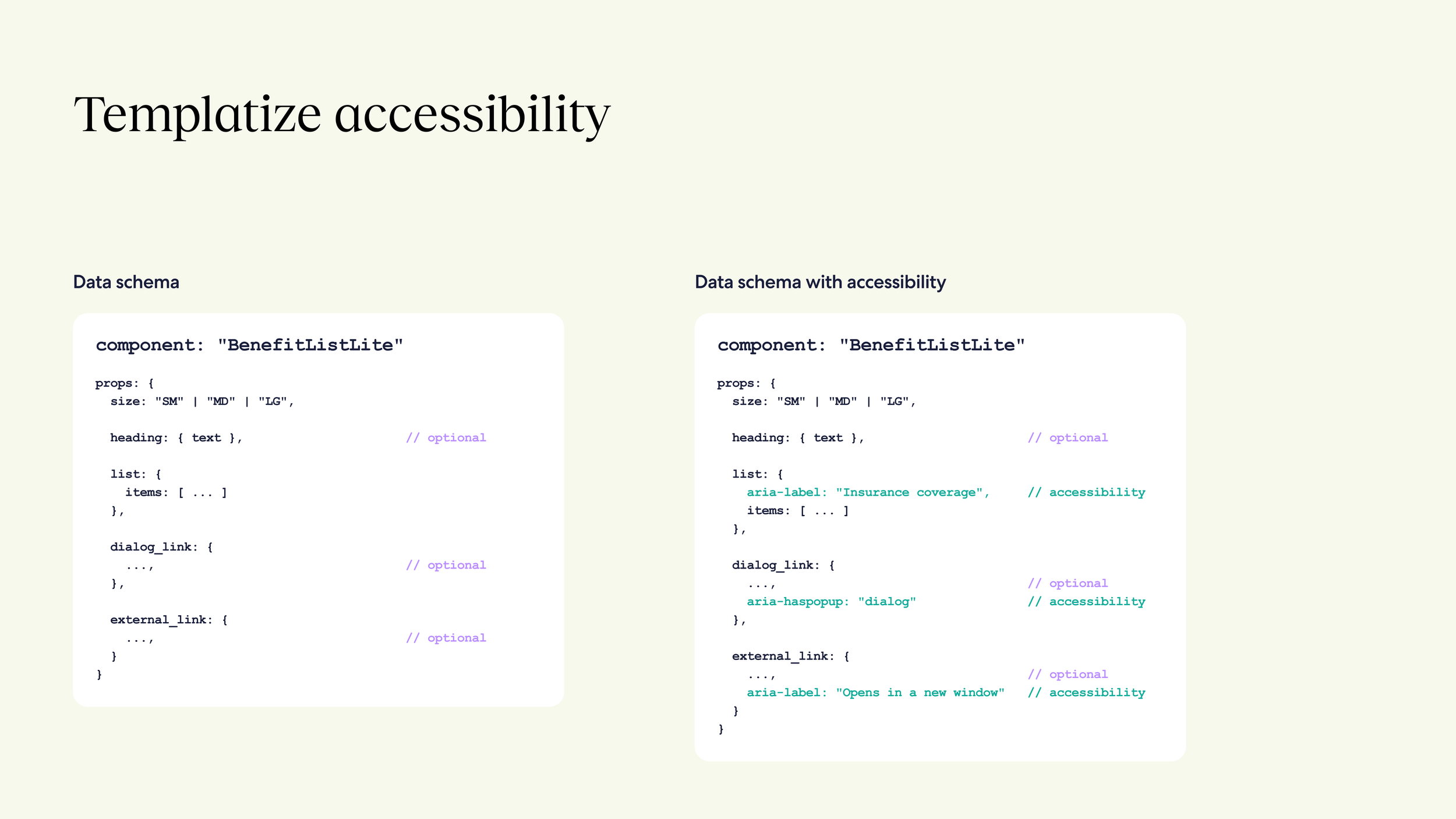Click the 'items: [ ... ]' line in left card
The image size is (1456, 819).
click(x=176, y=492)
